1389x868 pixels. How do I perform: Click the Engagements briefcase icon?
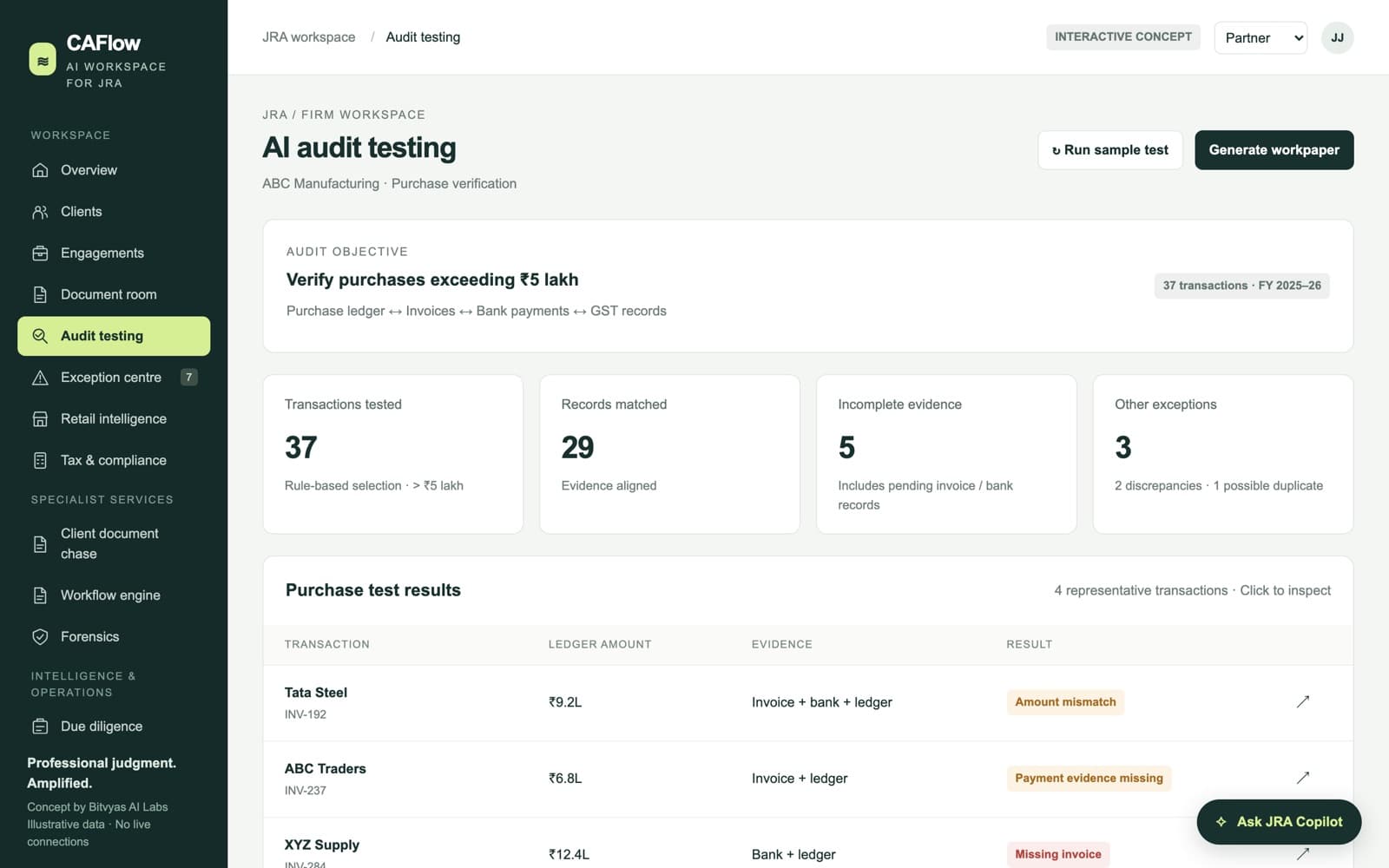click(x=40, y=253)
